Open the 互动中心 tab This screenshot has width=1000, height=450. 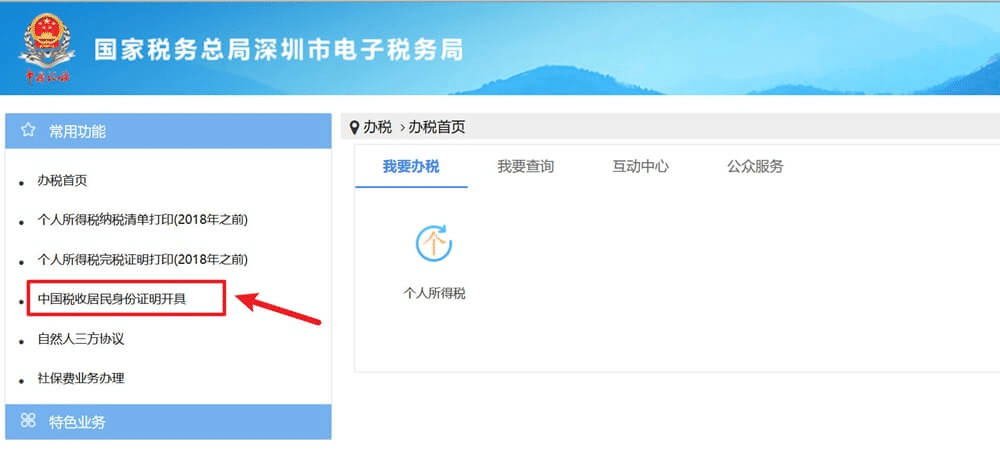(x=640, y=167)
